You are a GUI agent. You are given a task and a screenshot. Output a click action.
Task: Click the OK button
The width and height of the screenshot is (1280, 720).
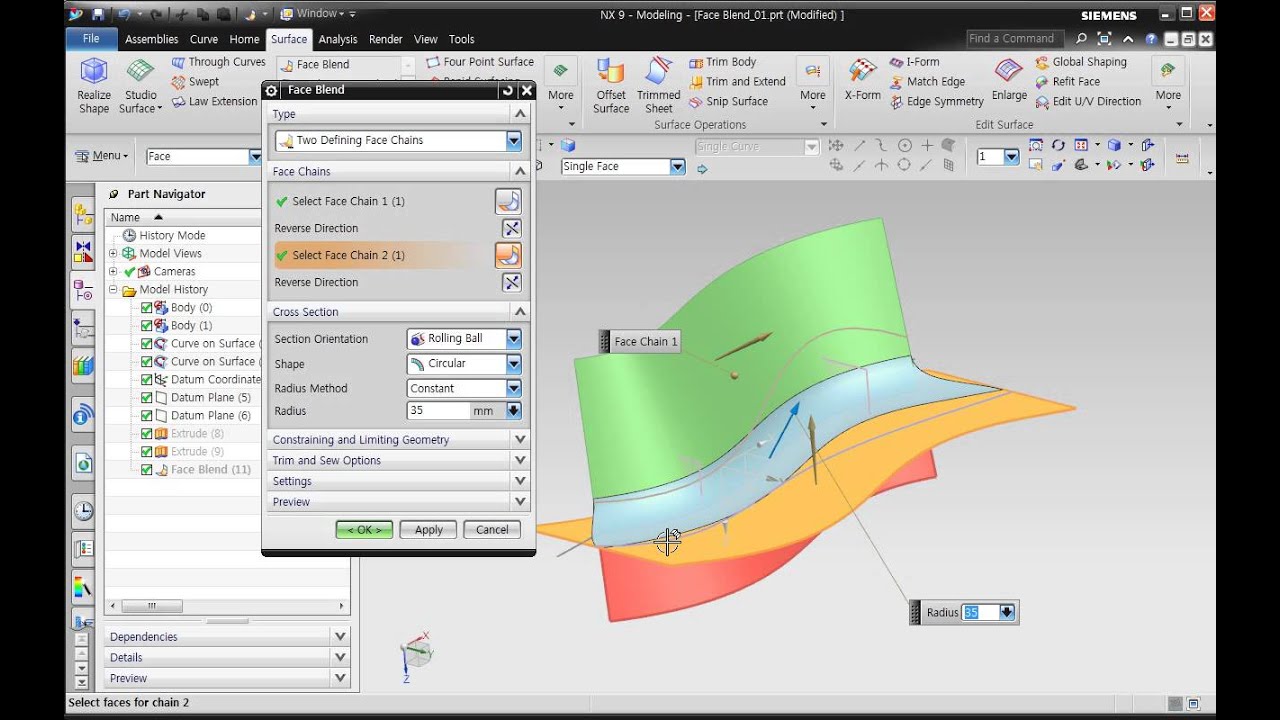point(364,530)
